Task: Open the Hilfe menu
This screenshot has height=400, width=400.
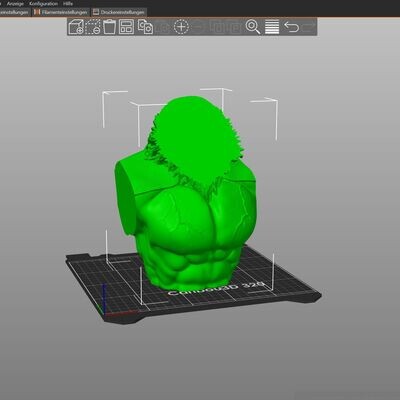Action: [x=68, y=4]
